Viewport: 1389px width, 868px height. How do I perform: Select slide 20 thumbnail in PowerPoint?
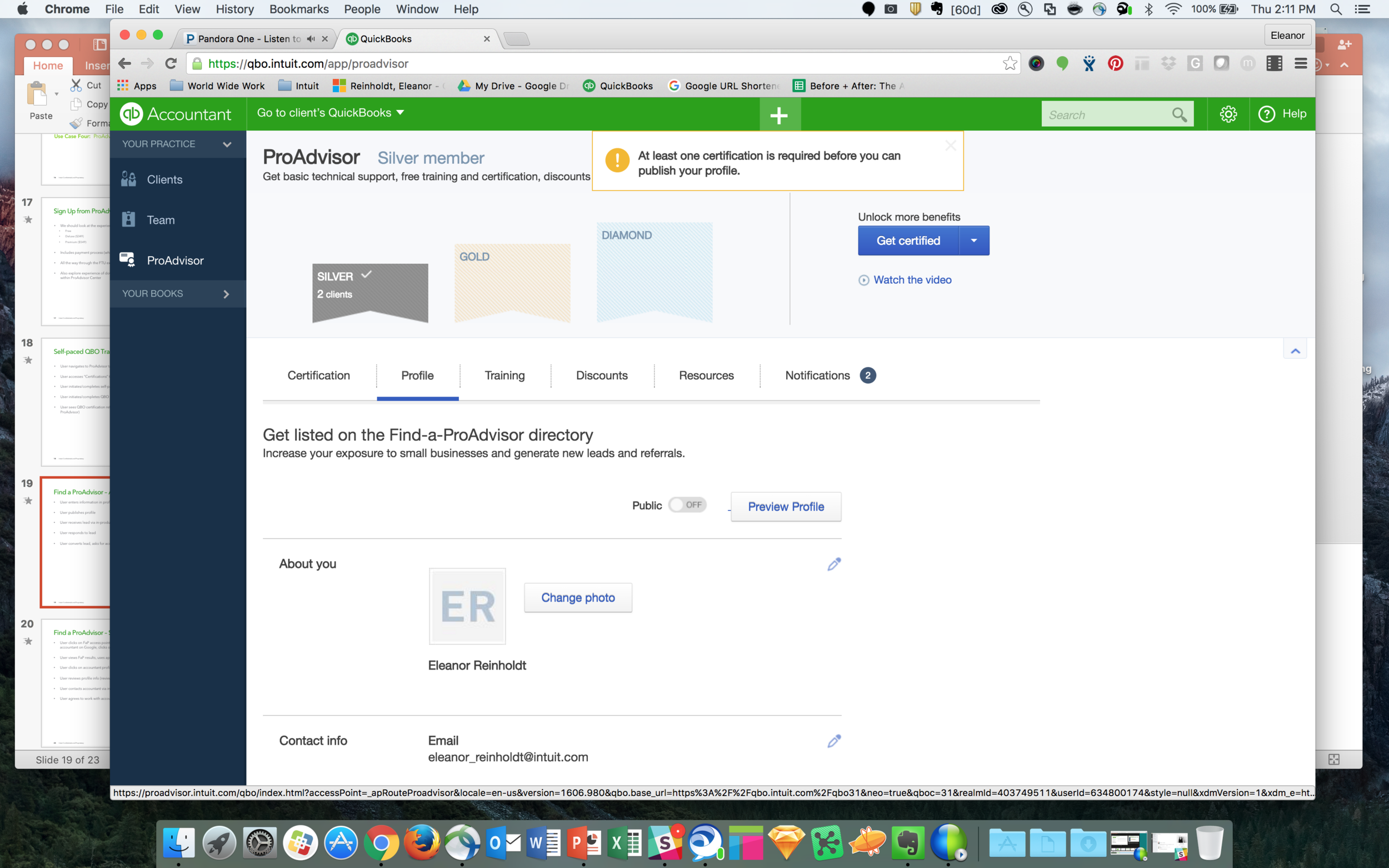(75, 683)
